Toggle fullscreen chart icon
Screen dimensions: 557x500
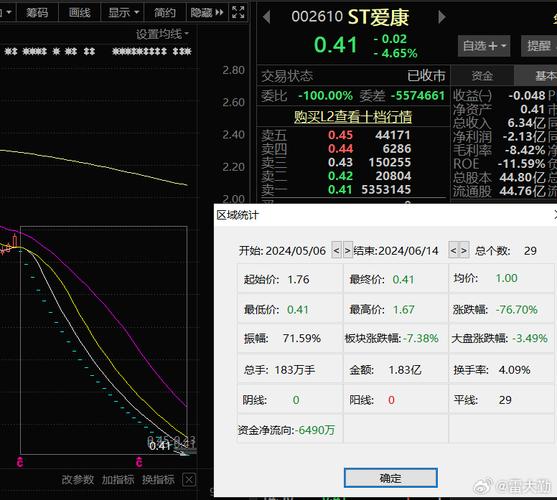pyautogui.click(x=238, y=12)
